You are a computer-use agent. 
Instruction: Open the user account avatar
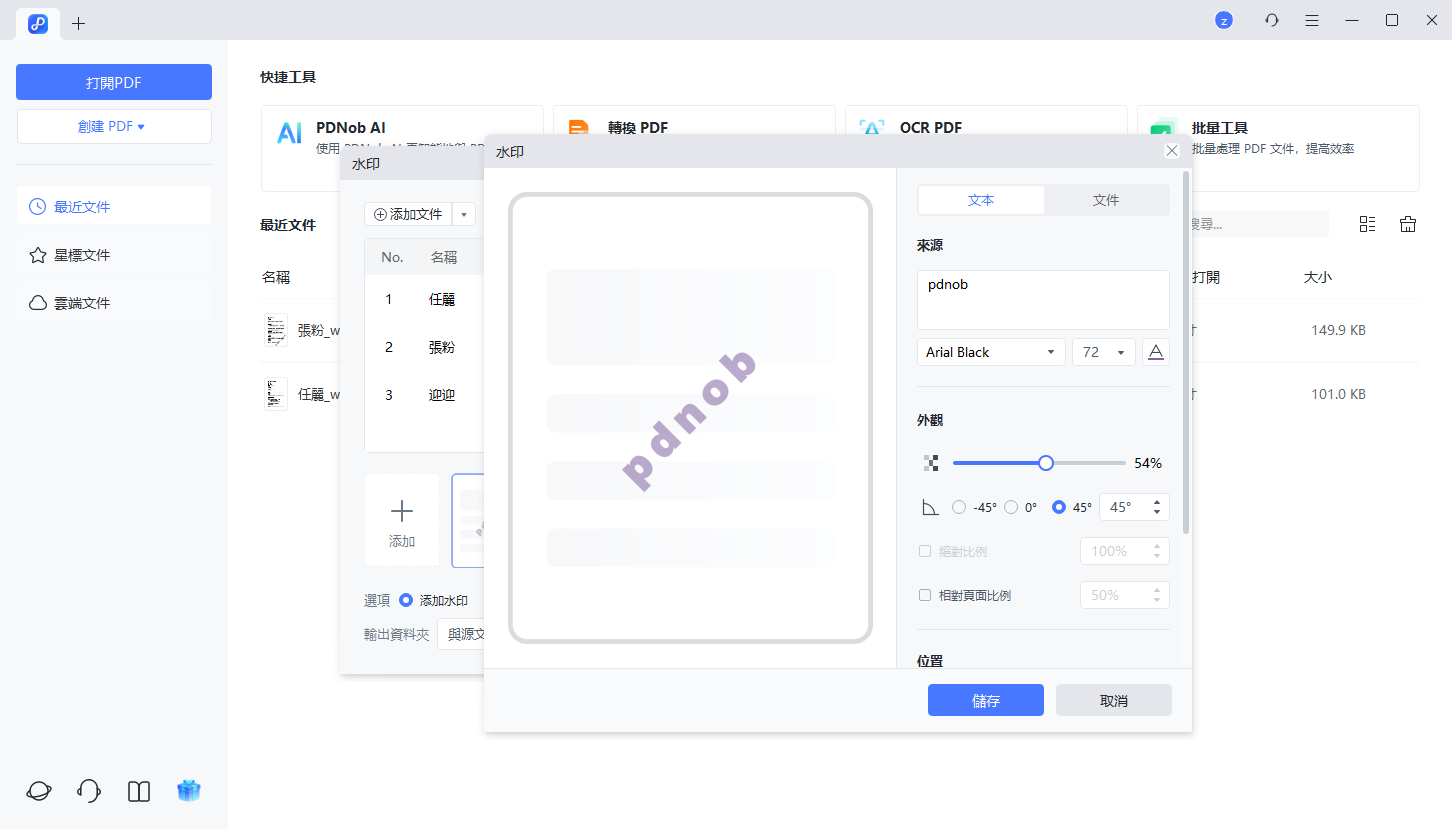[1223, 20]
